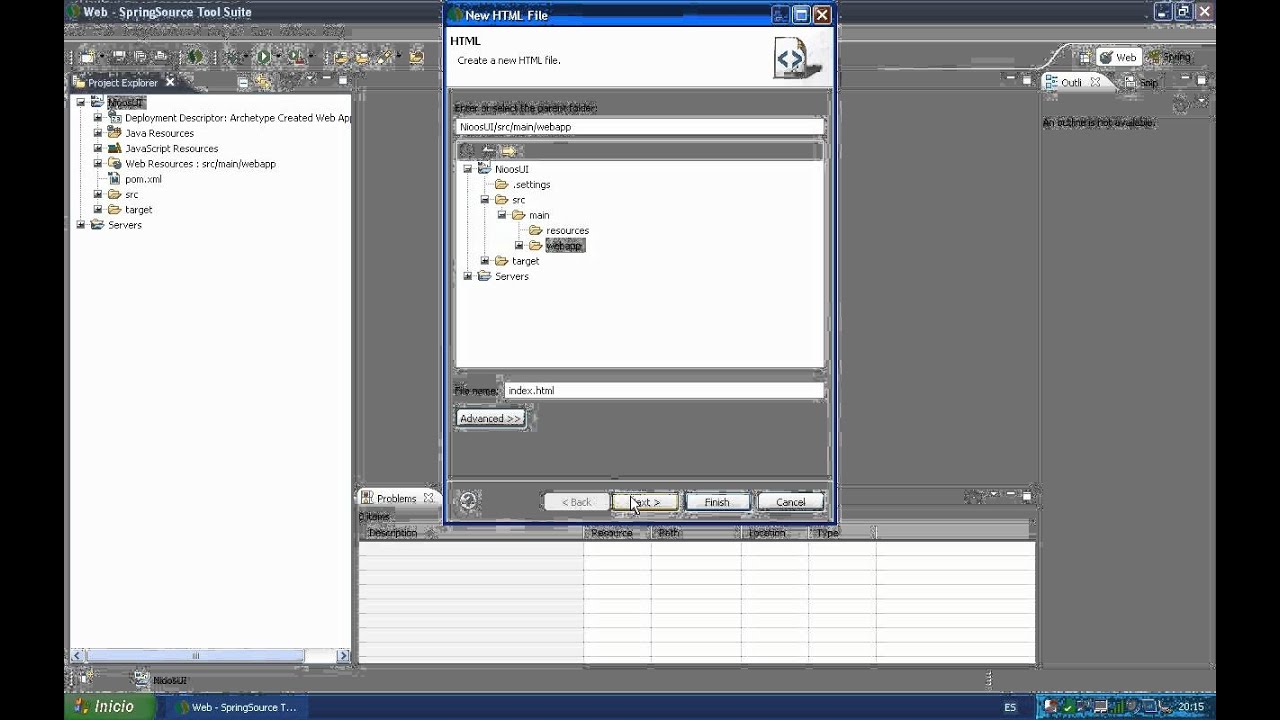Expand the target folder in dialog tree
Image resolution: width=1280 pixels, height=720 pixels.
[485, 261]
